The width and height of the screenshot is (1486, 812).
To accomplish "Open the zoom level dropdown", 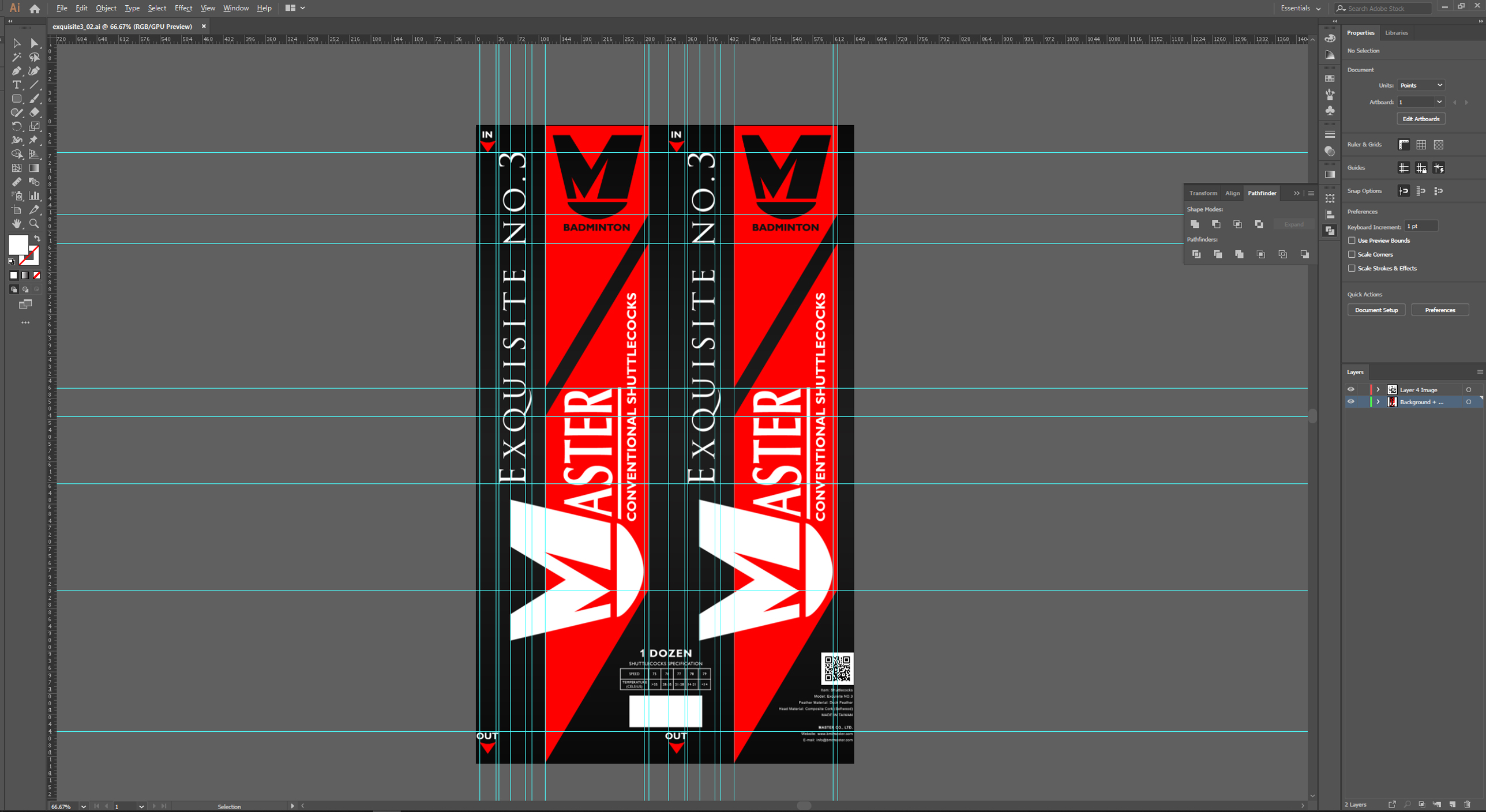I will point(84,806).
